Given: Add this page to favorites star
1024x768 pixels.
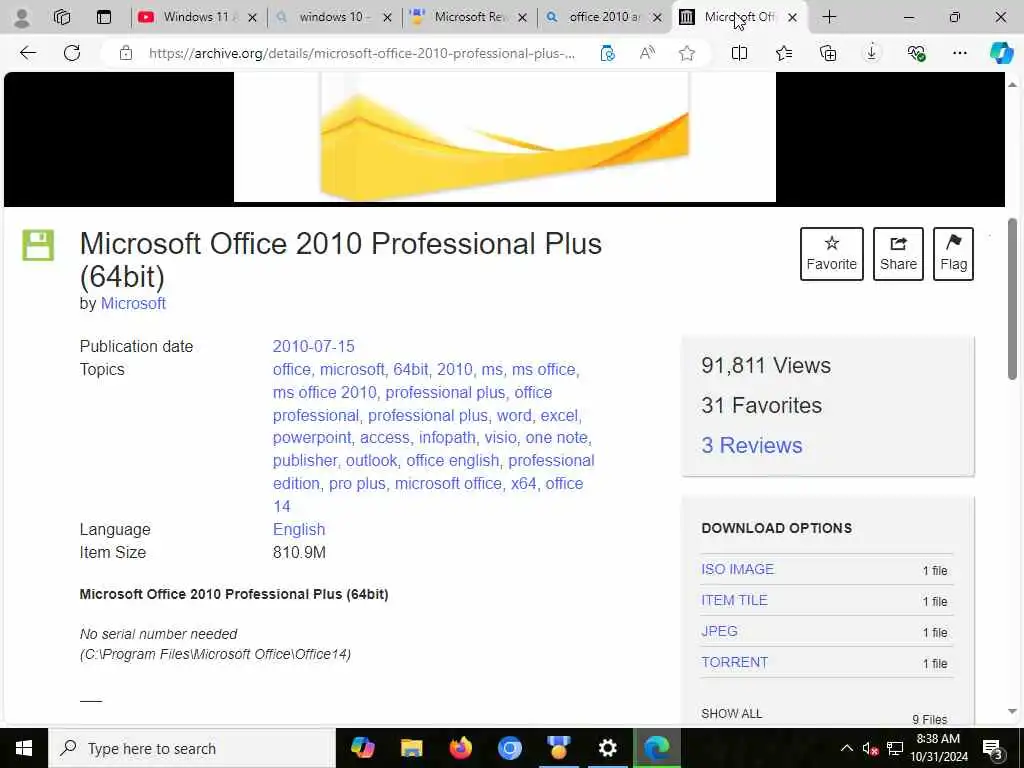Looking at the screenshot, I should pyautogui.click(x=686, y=53).
